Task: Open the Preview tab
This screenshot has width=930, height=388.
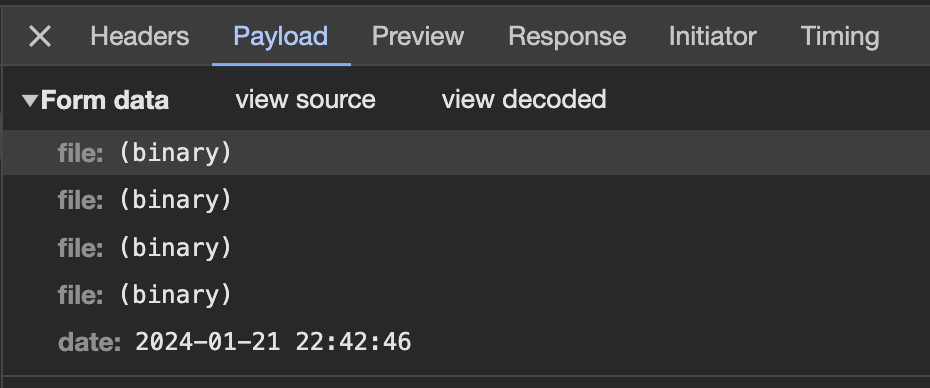Action: click(x=418, y=37)
